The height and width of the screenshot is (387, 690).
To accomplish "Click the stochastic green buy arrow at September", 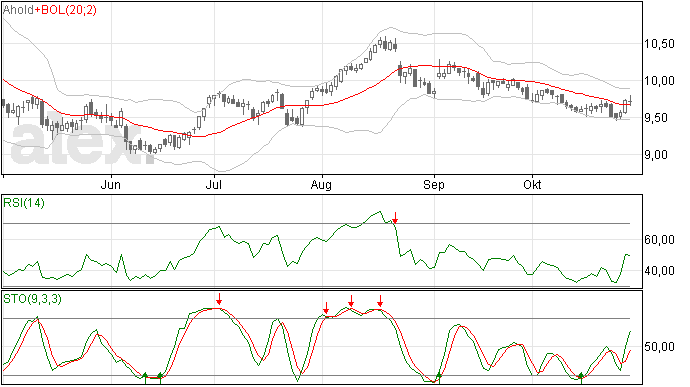I will point(438,377).
